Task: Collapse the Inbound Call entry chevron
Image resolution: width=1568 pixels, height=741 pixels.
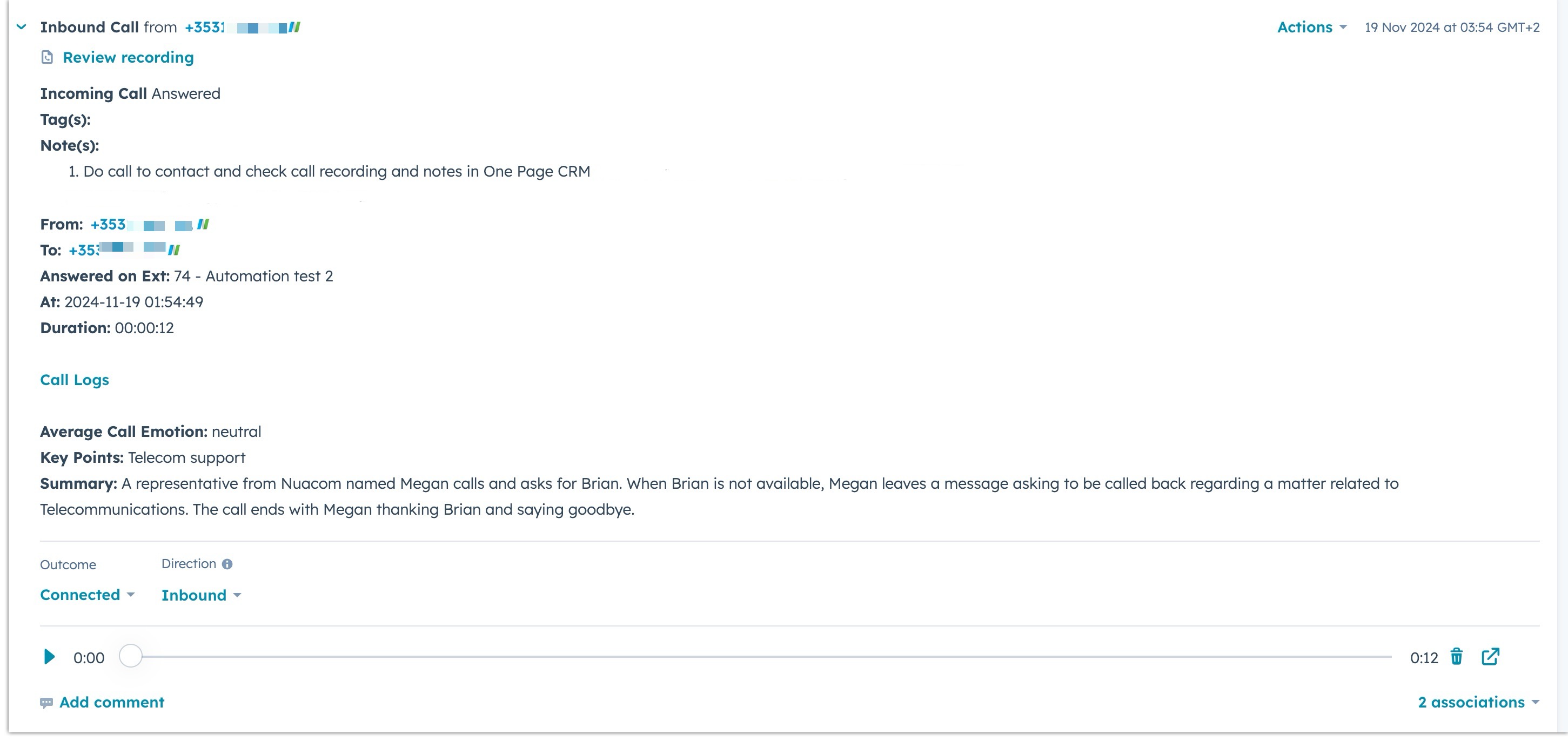Action: pos(21,28)
